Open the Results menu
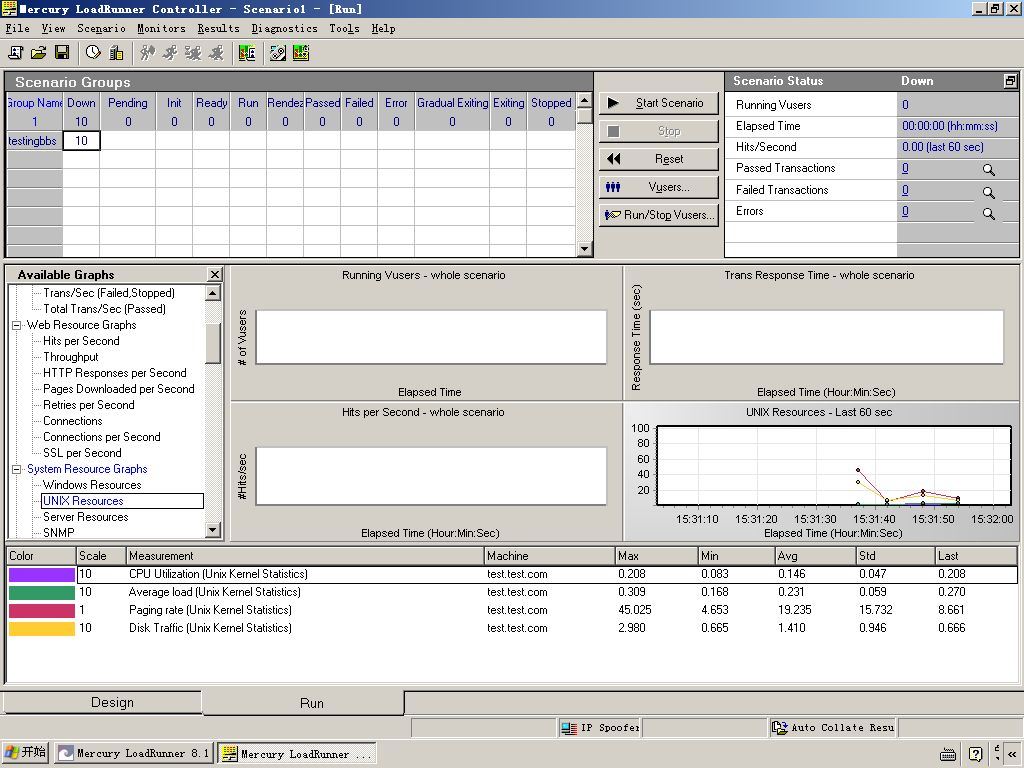Viewport: 1024px width, 768px height. [218, 28]
